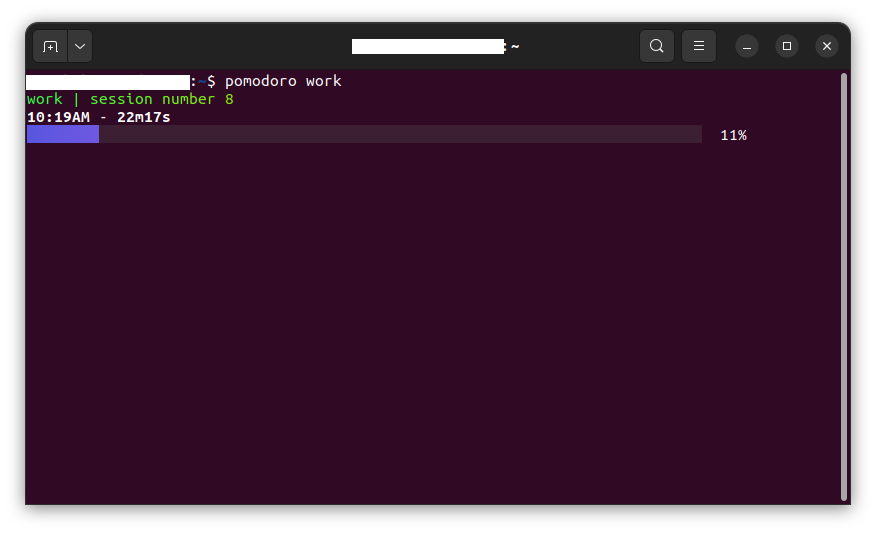Click the pomodoro progress bar
This screenshot has width=876, height=533.
point(364,134)
